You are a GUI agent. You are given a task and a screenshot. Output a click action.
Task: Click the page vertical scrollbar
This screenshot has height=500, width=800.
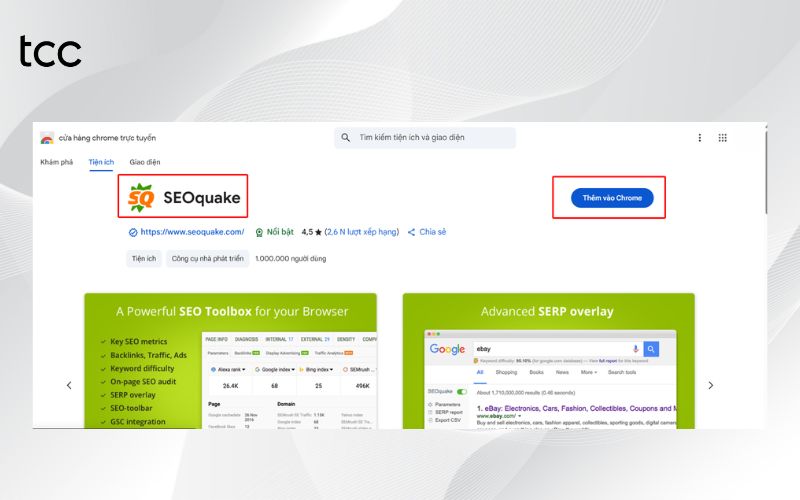[765, 173]
